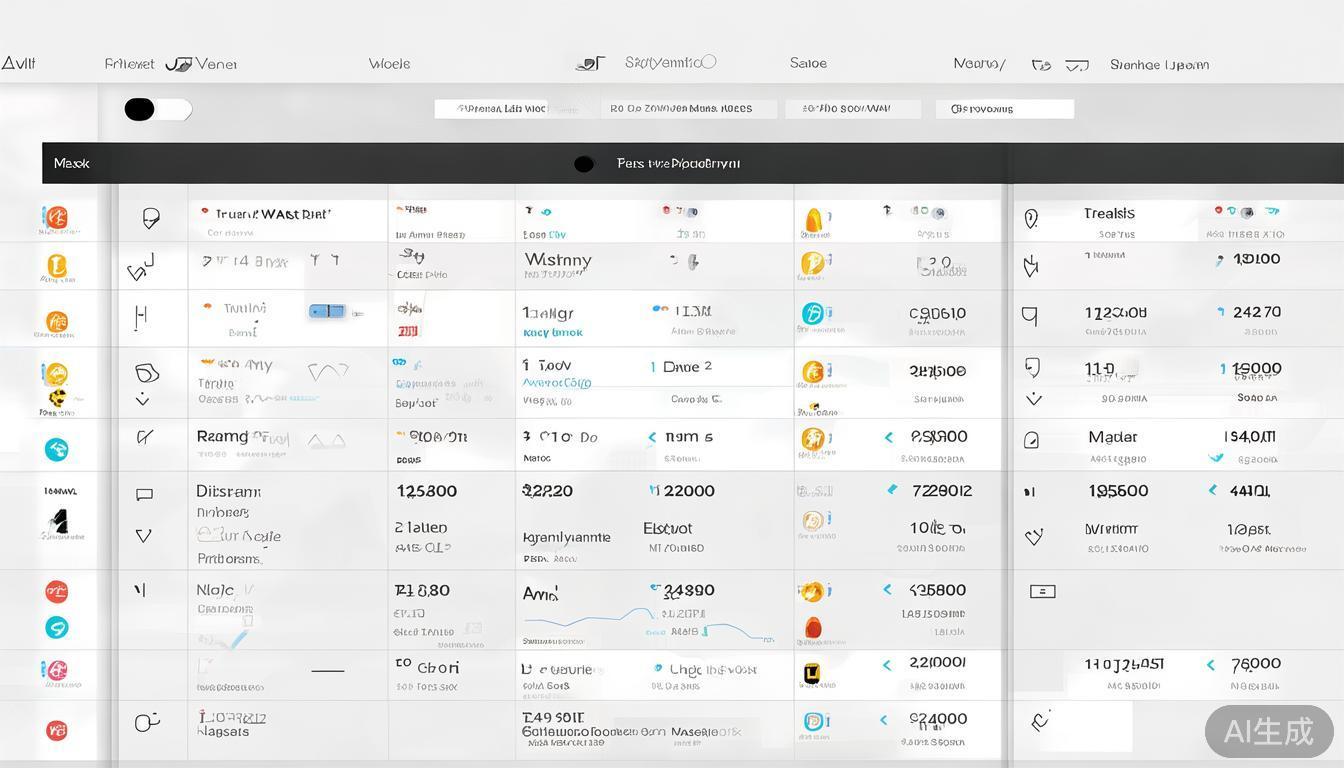Click the shield icon beside Truanr WAst Riat
The height and width of the screenshot is (768, 1344).
[151, 218]
